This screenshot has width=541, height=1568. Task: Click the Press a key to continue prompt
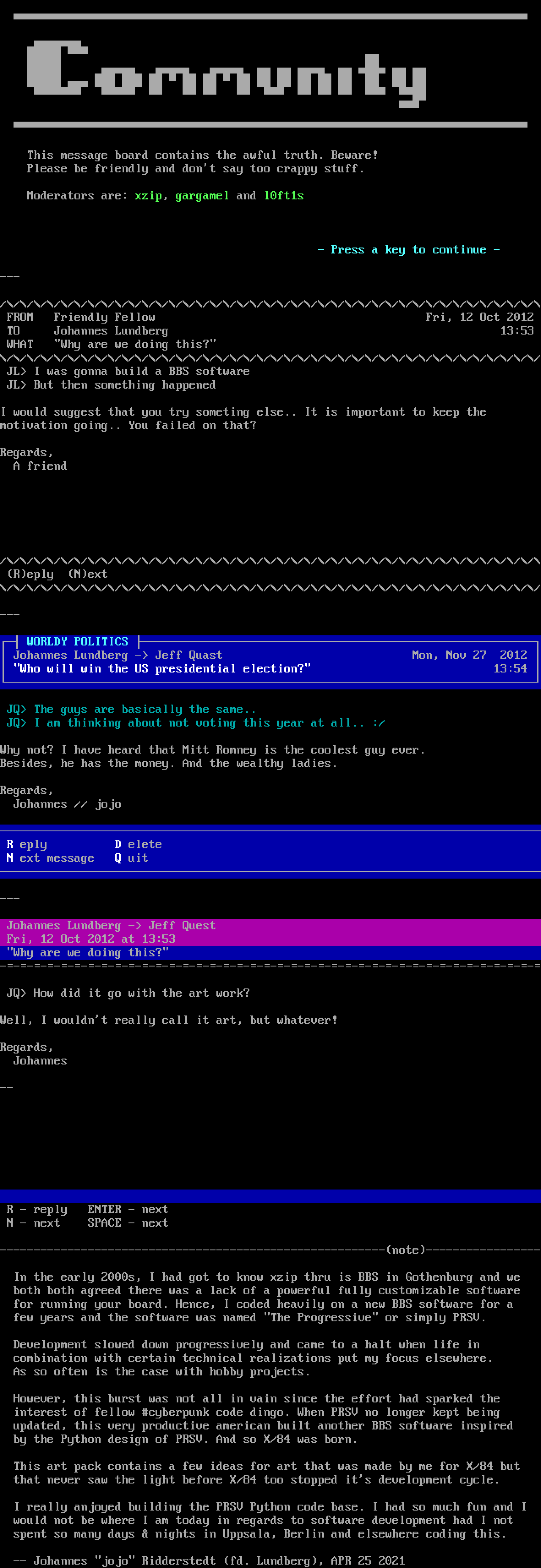point(408,250)
